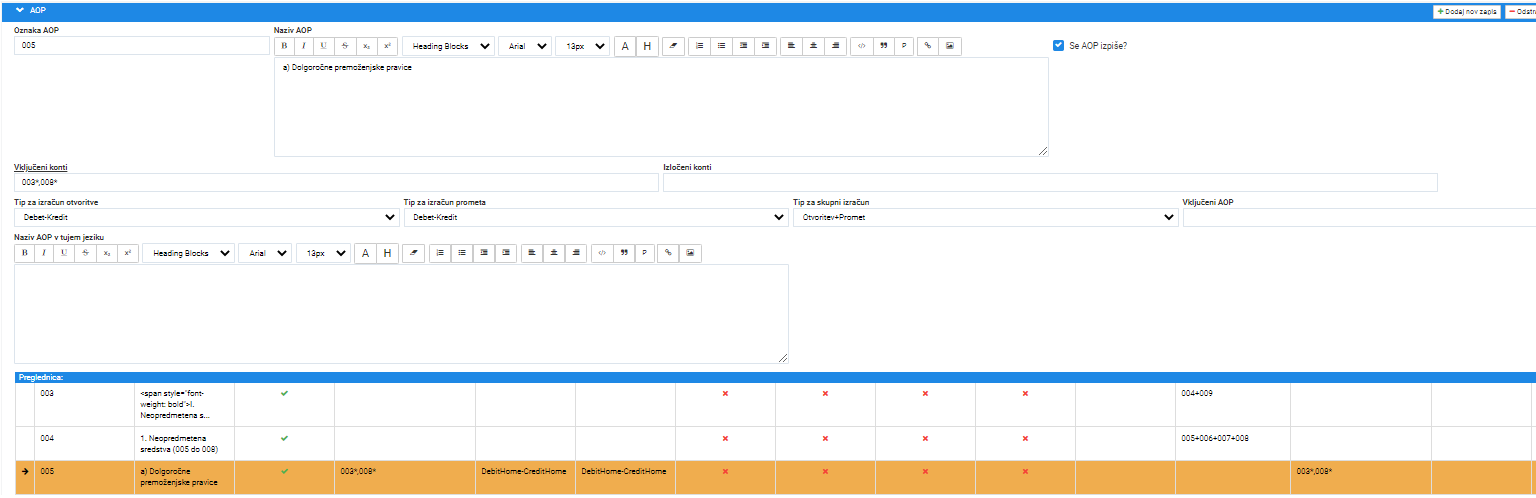This screenshot has height=498, width=1536.
Task: Underline text in the foreign-language name toolbar
Action: click(65, 254)
